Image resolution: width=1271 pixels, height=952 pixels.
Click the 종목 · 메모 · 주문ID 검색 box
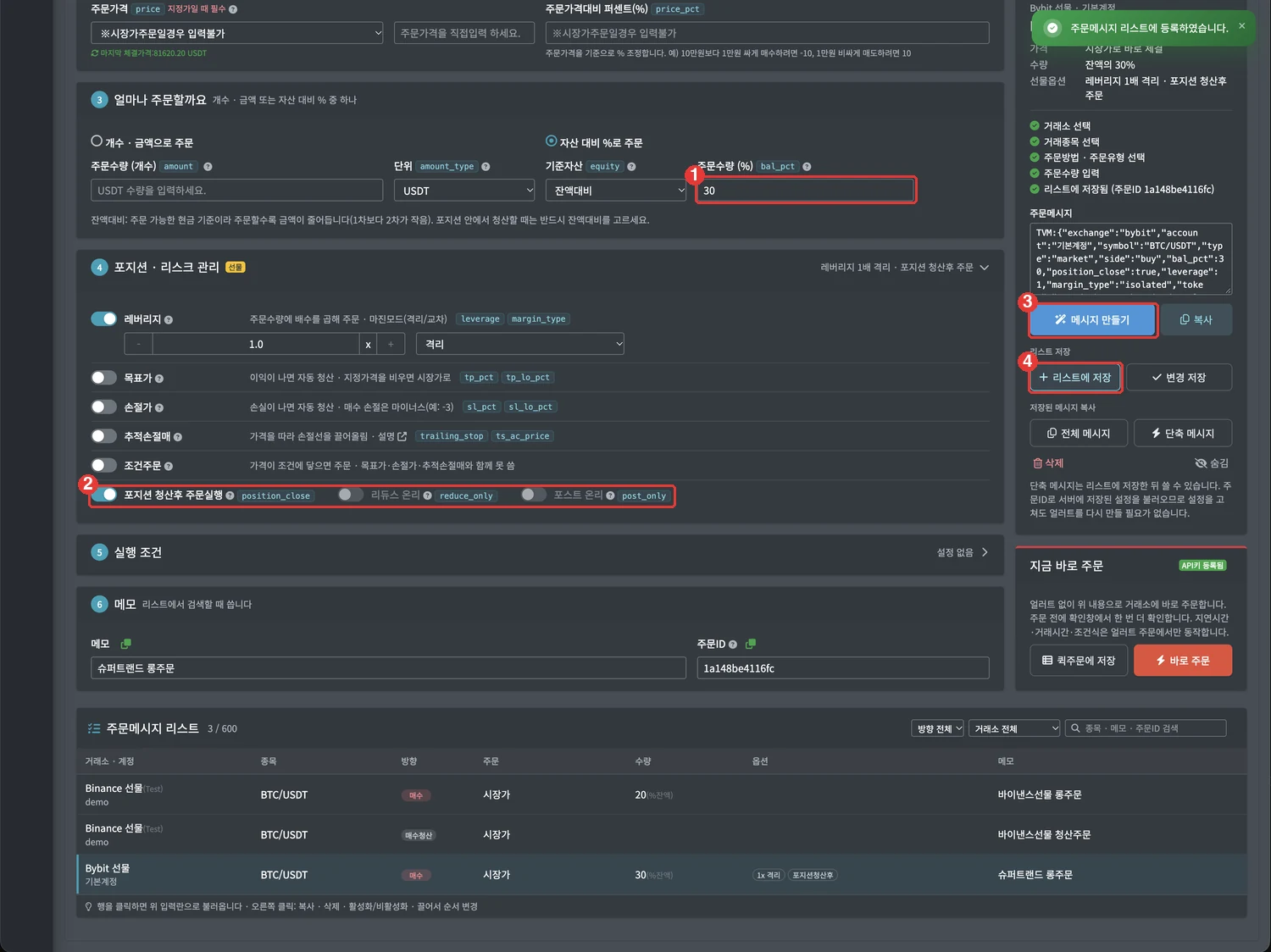click(x=1146, y=728)
